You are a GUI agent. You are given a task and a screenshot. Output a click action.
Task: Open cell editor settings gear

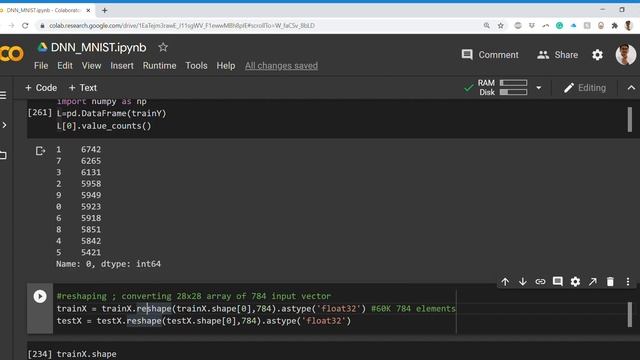(x=576, y=282)
